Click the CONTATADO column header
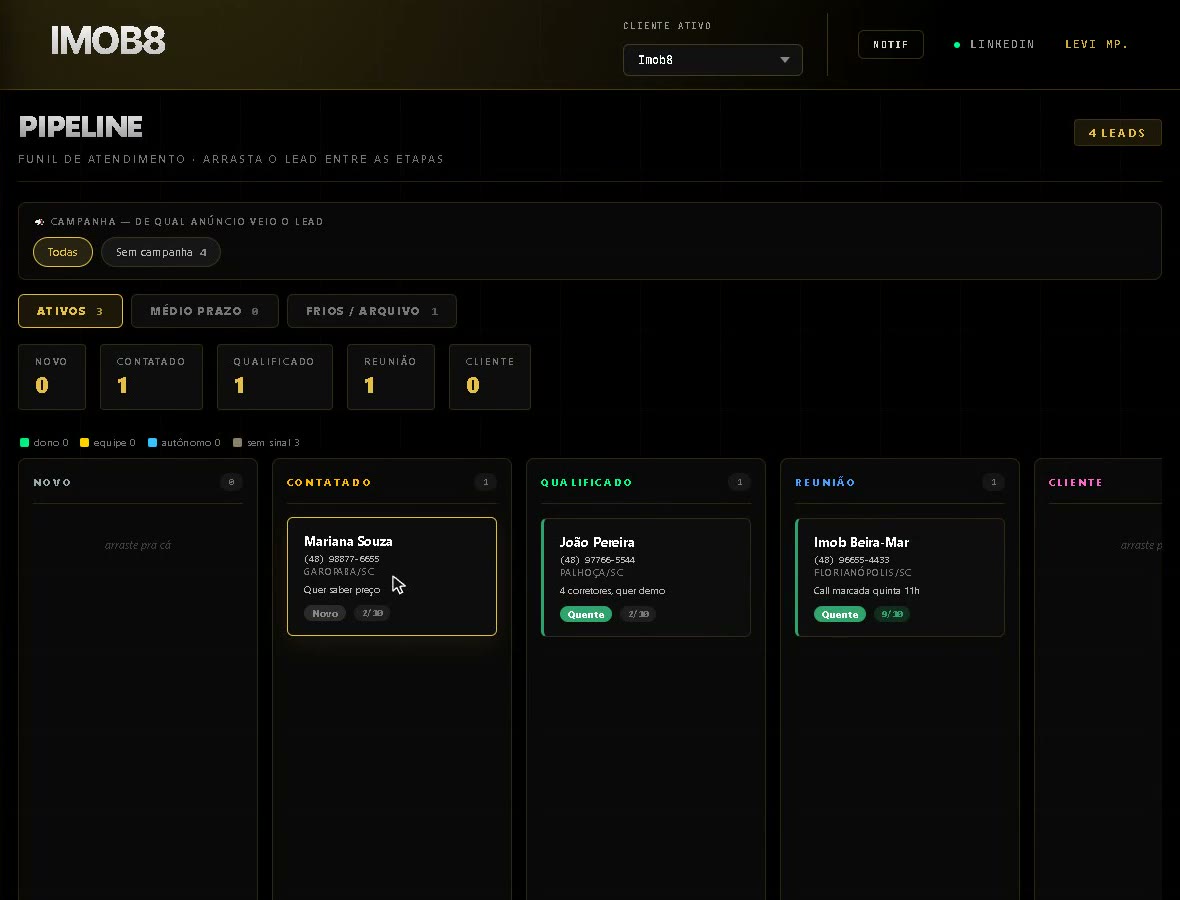Viewport: 1180px width, 900px height. [x=329, y=482]
